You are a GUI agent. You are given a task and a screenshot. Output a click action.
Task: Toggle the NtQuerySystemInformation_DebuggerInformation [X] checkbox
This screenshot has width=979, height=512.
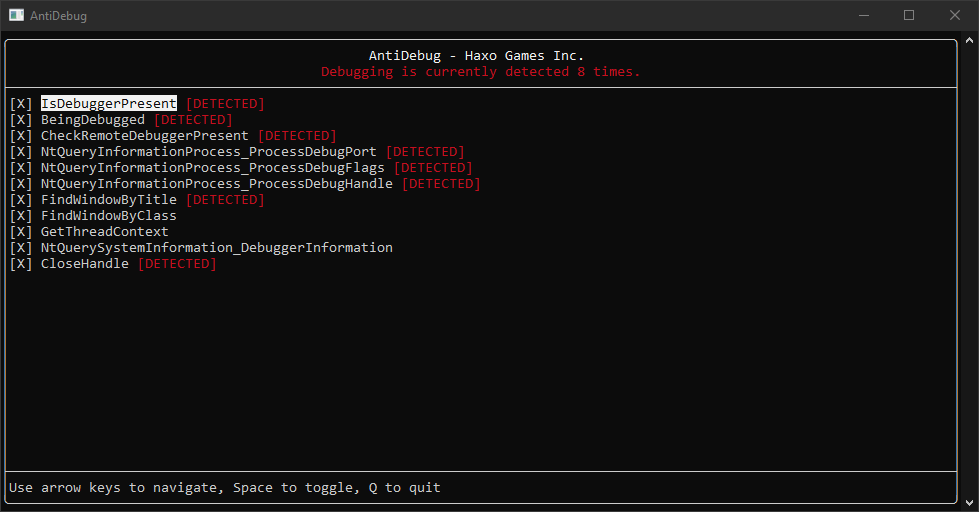[x=21, y=248]
